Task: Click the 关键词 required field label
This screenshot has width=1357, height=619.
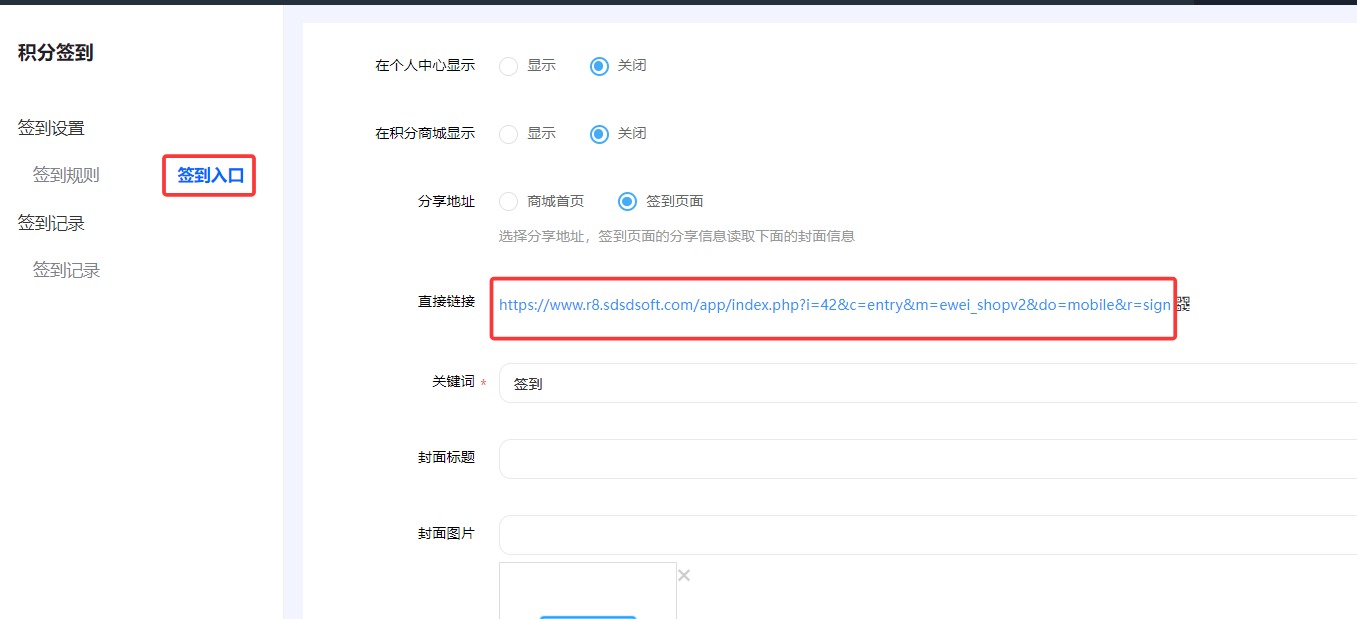Action: [453, 382]
